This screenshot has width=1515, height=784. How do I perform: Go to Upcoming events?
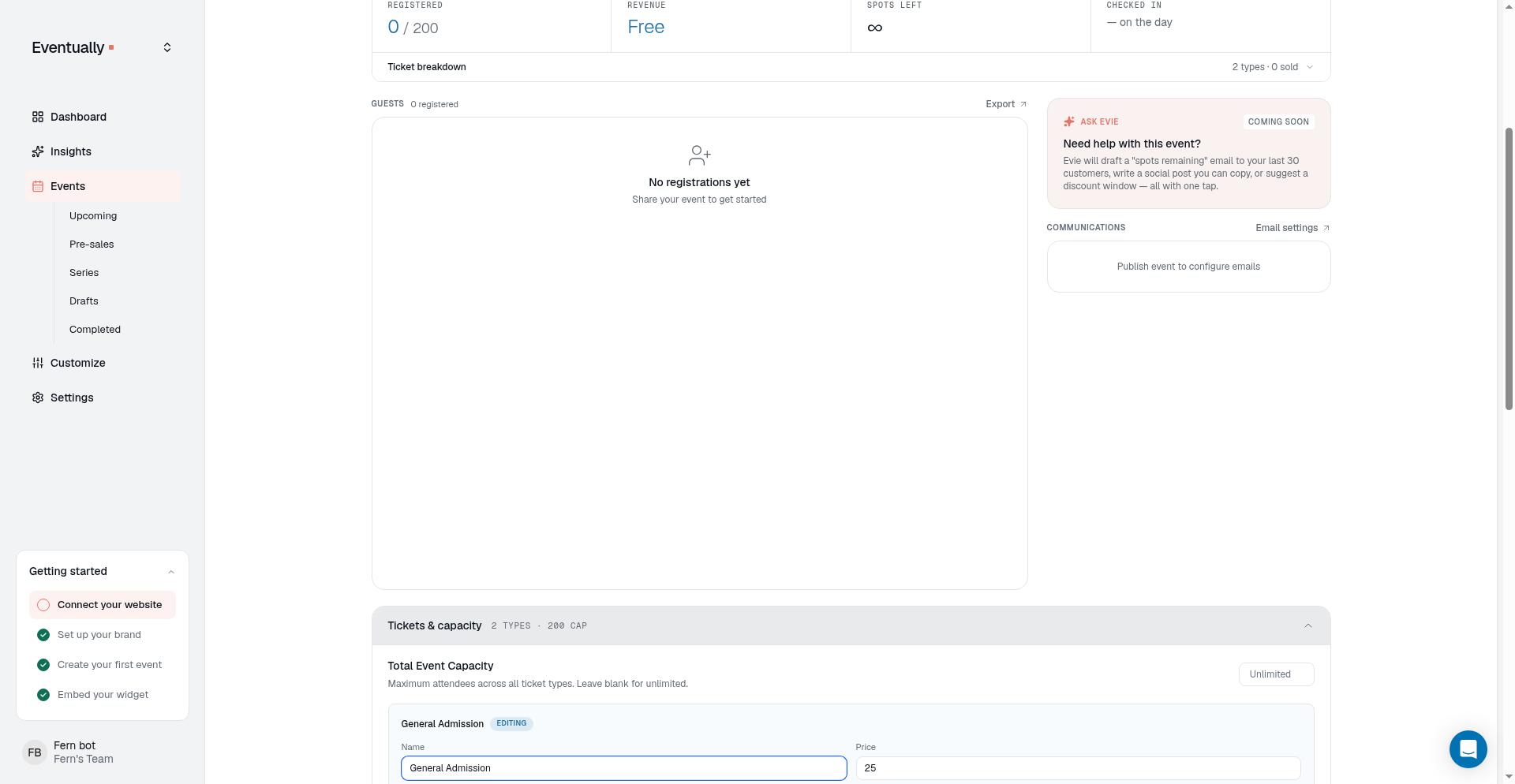[x=93, y=216]
